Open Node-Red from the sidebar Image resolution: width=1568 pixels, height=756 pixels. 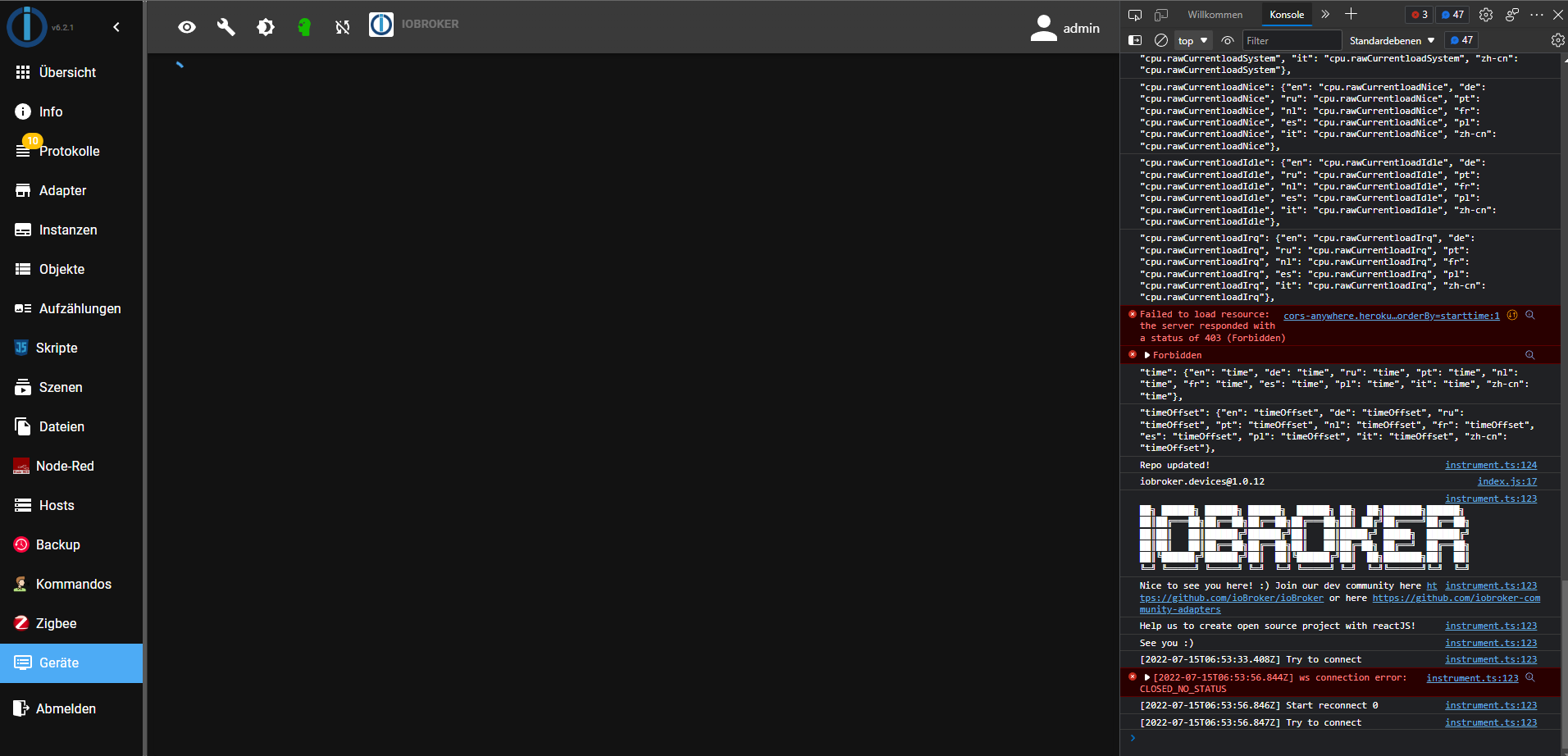(66, 465)
